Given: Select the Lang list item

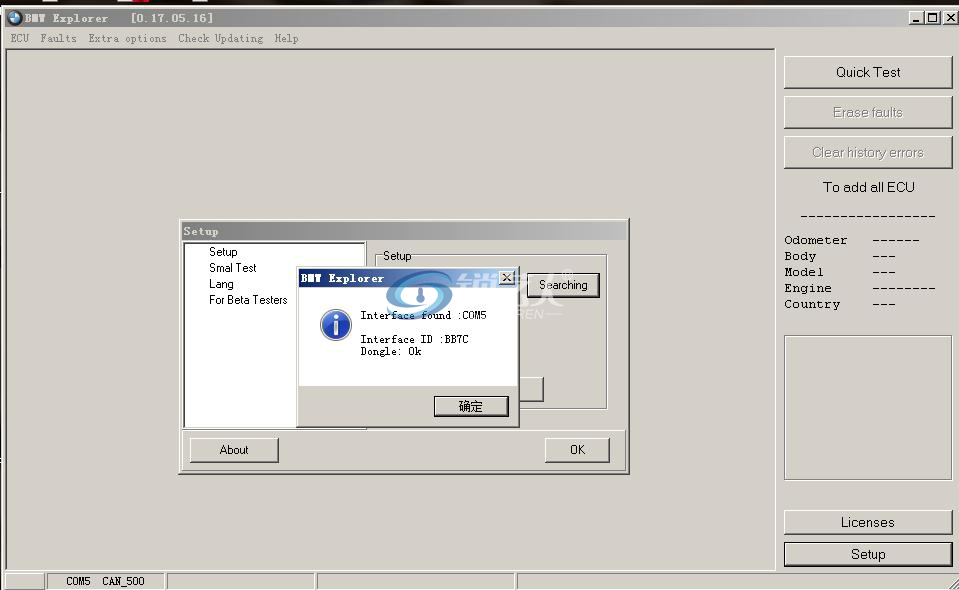Looking at the screenshot, I should click(x=221, y=284).
